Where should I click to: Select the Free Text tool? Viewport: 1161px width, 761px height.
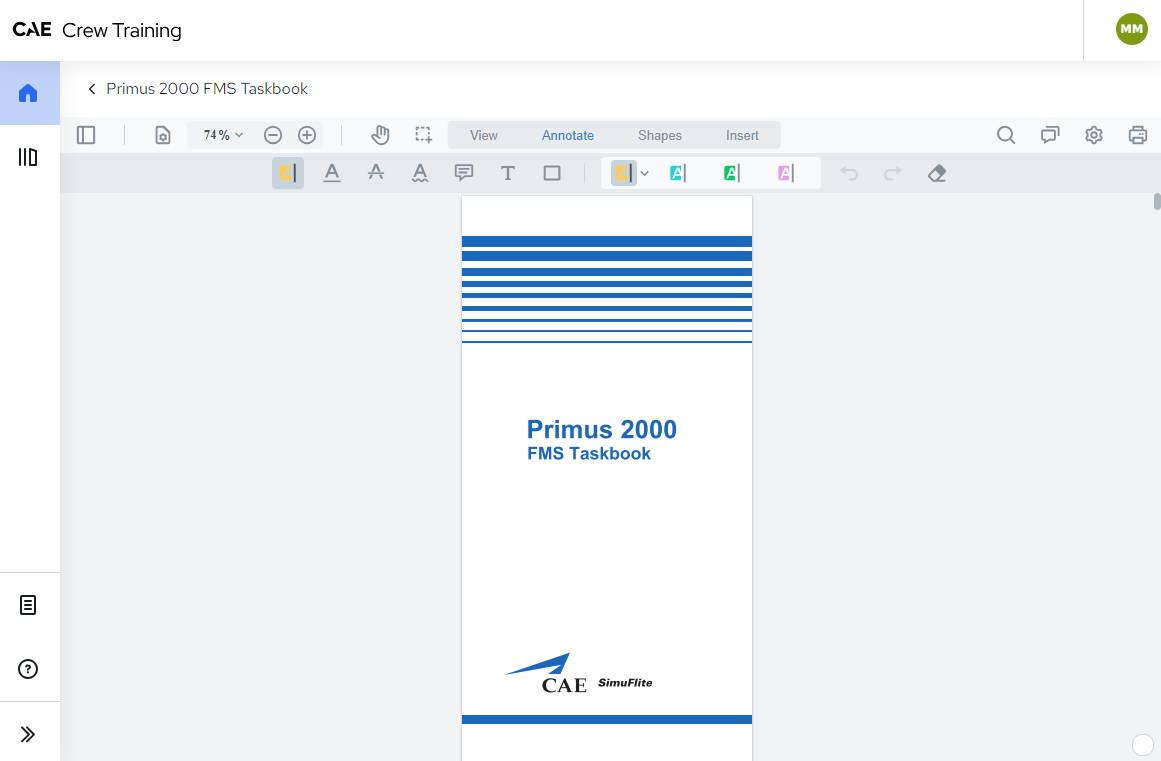click(x=508, y=173)
